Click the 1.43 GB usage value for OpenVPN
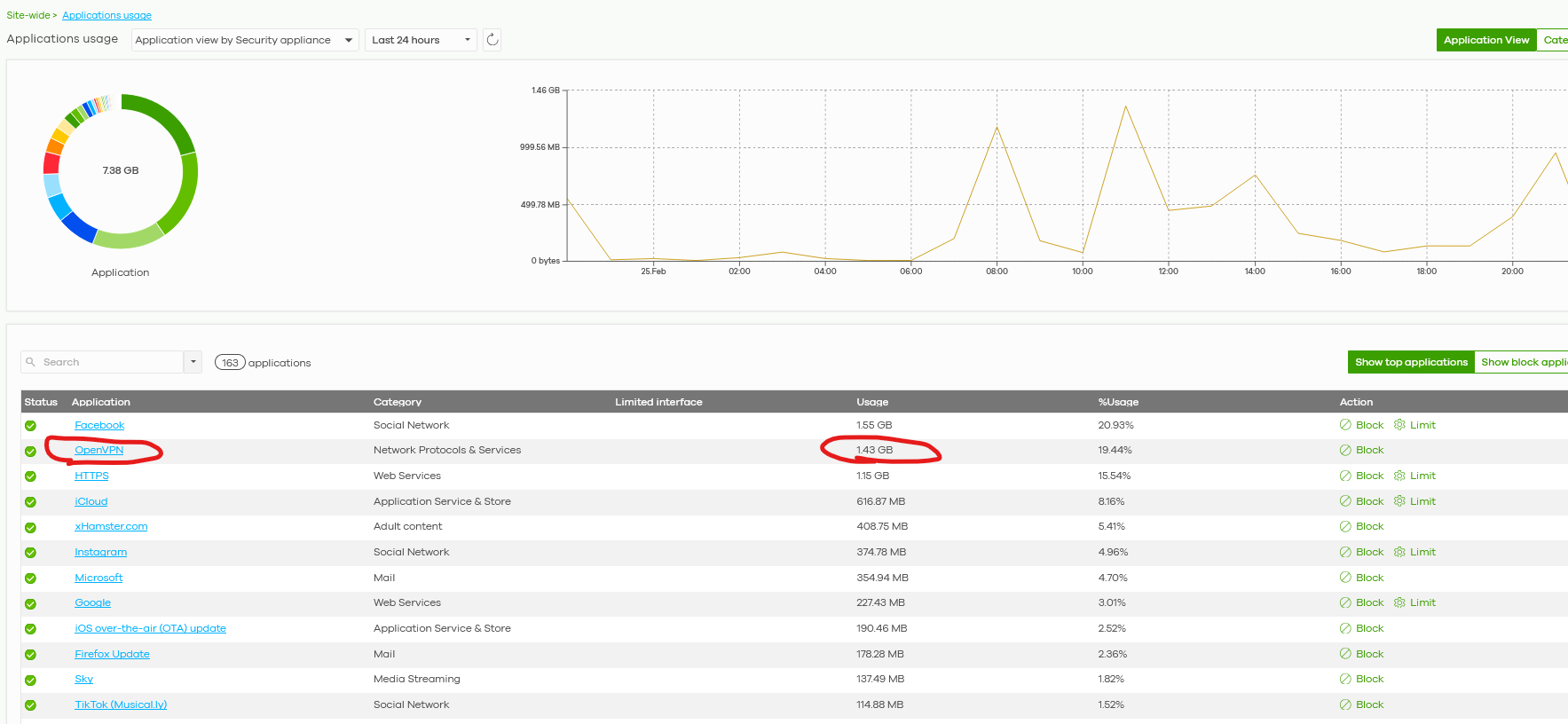 (874, 450)
